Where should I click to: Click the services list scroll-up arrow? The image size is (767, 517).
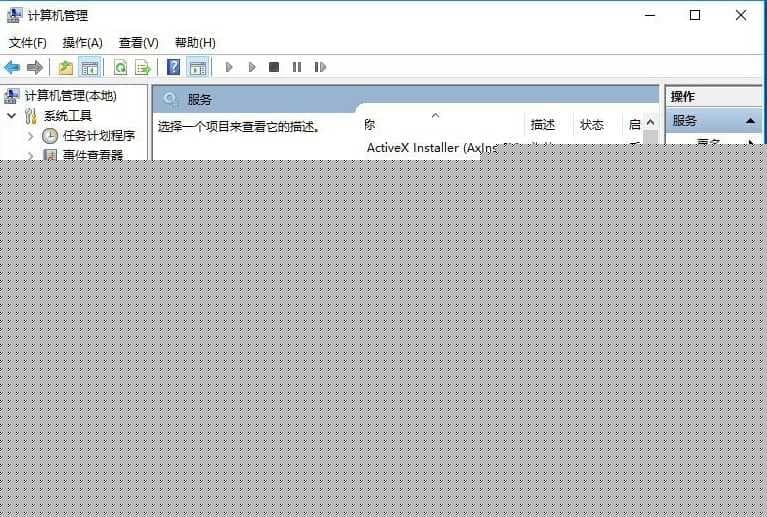650,122
